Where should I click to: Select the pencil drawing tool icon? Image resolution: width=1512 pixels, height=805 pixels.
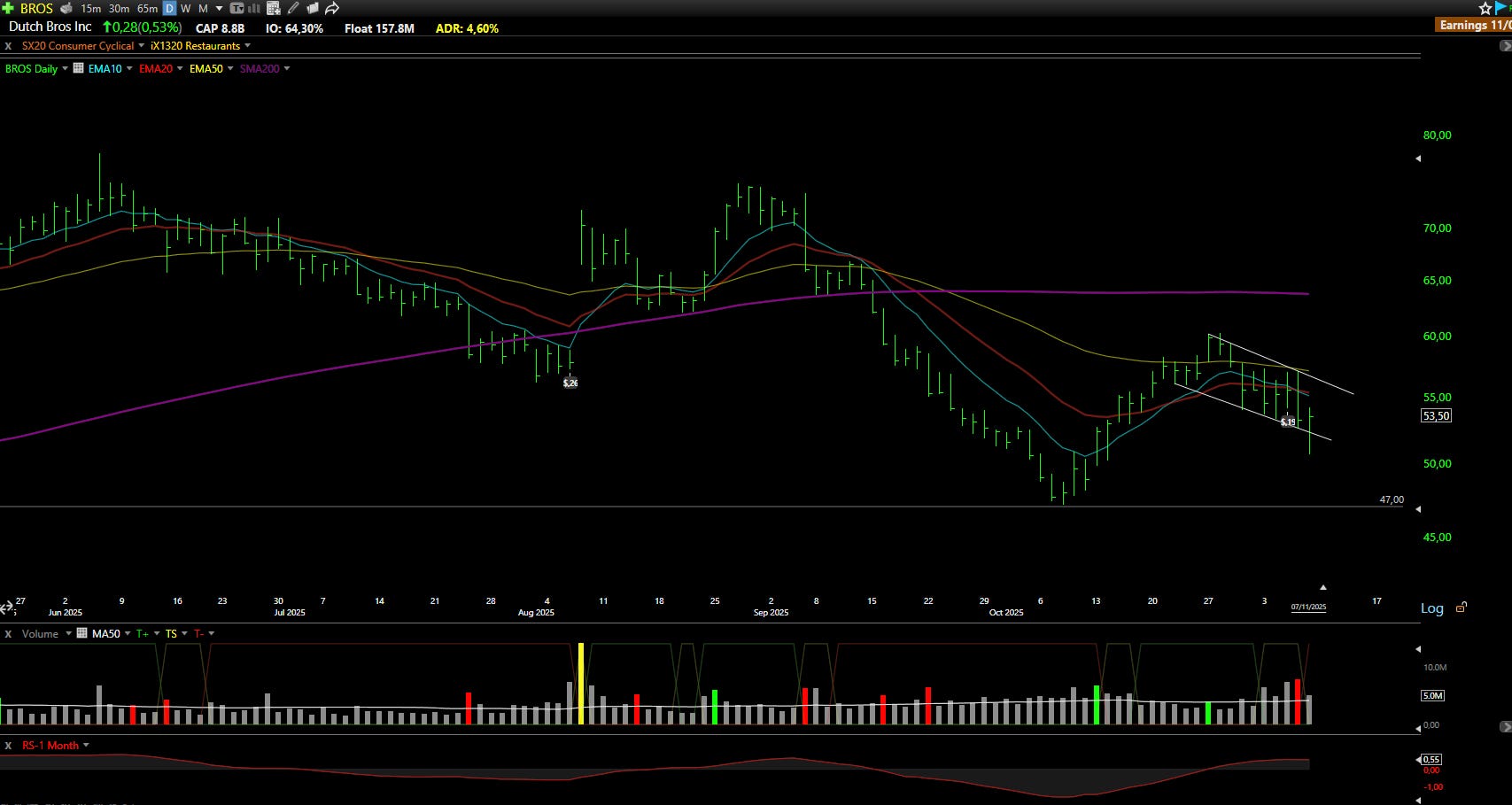(x=293, y=8)
